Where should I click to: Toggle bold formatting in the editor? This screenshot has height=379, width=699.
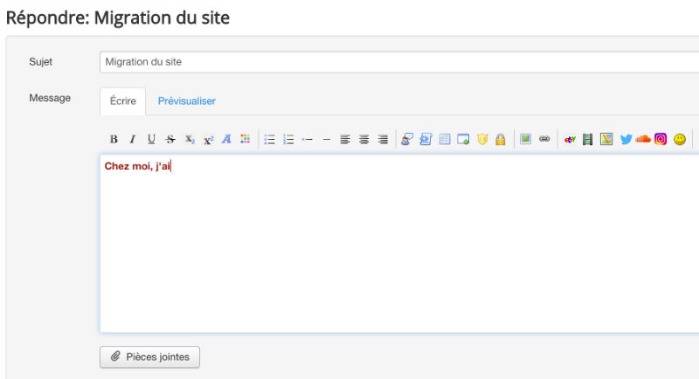pyautogui.click(x=114, y=139)
